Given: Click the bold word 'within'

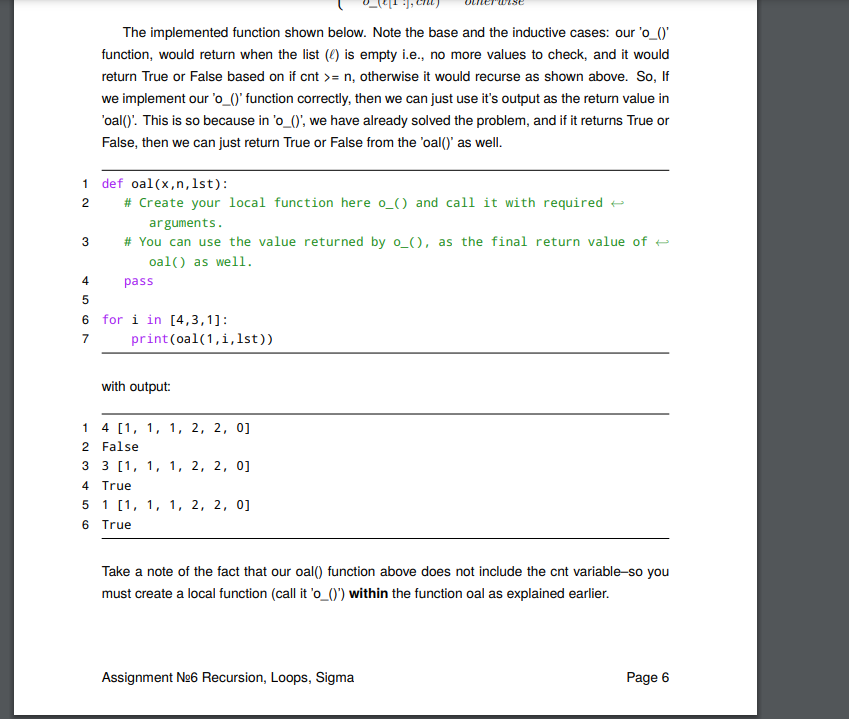Looking at the screenshot, I should tap(368, 594).
